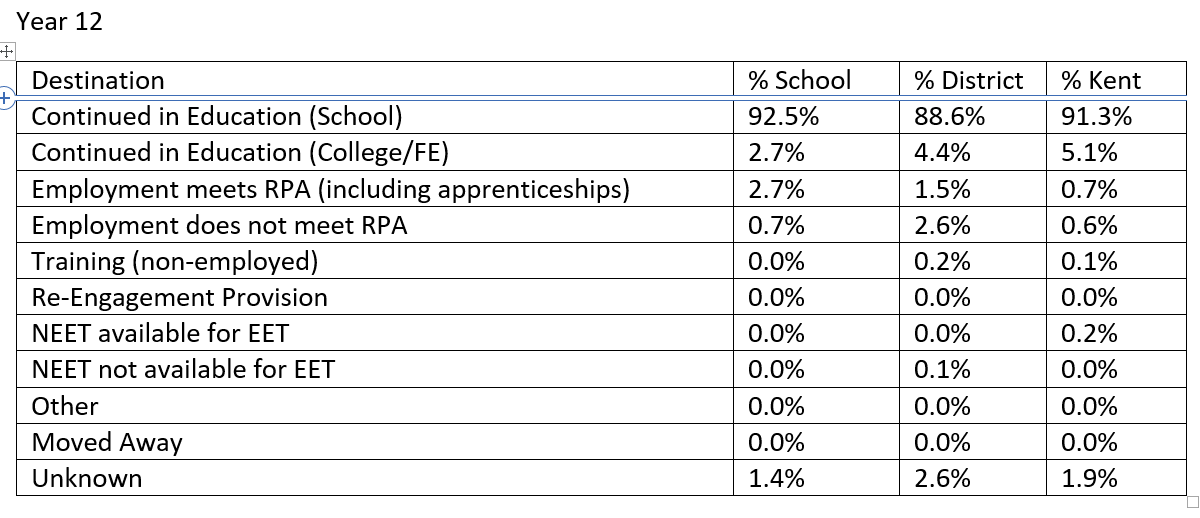Click NEET available for EET cell
The width and height of the screenshot is (1200, 518).
375,333
